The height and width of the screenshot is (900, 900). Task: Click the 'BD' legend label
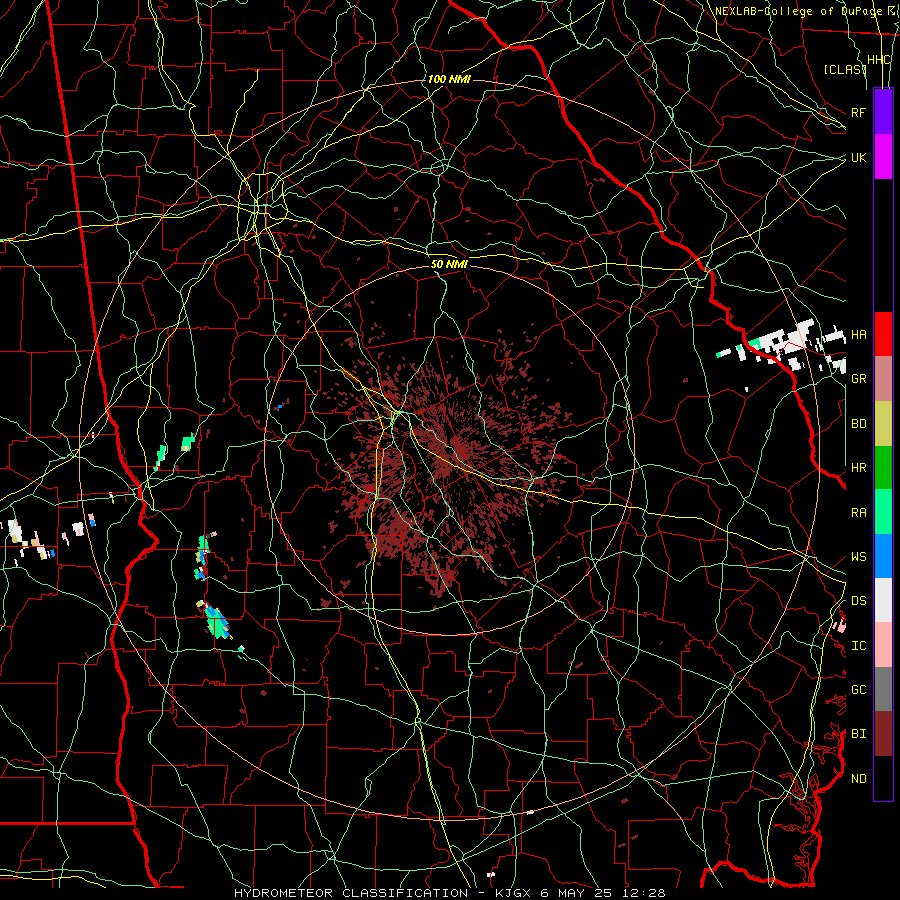click(x=858, y=424)
